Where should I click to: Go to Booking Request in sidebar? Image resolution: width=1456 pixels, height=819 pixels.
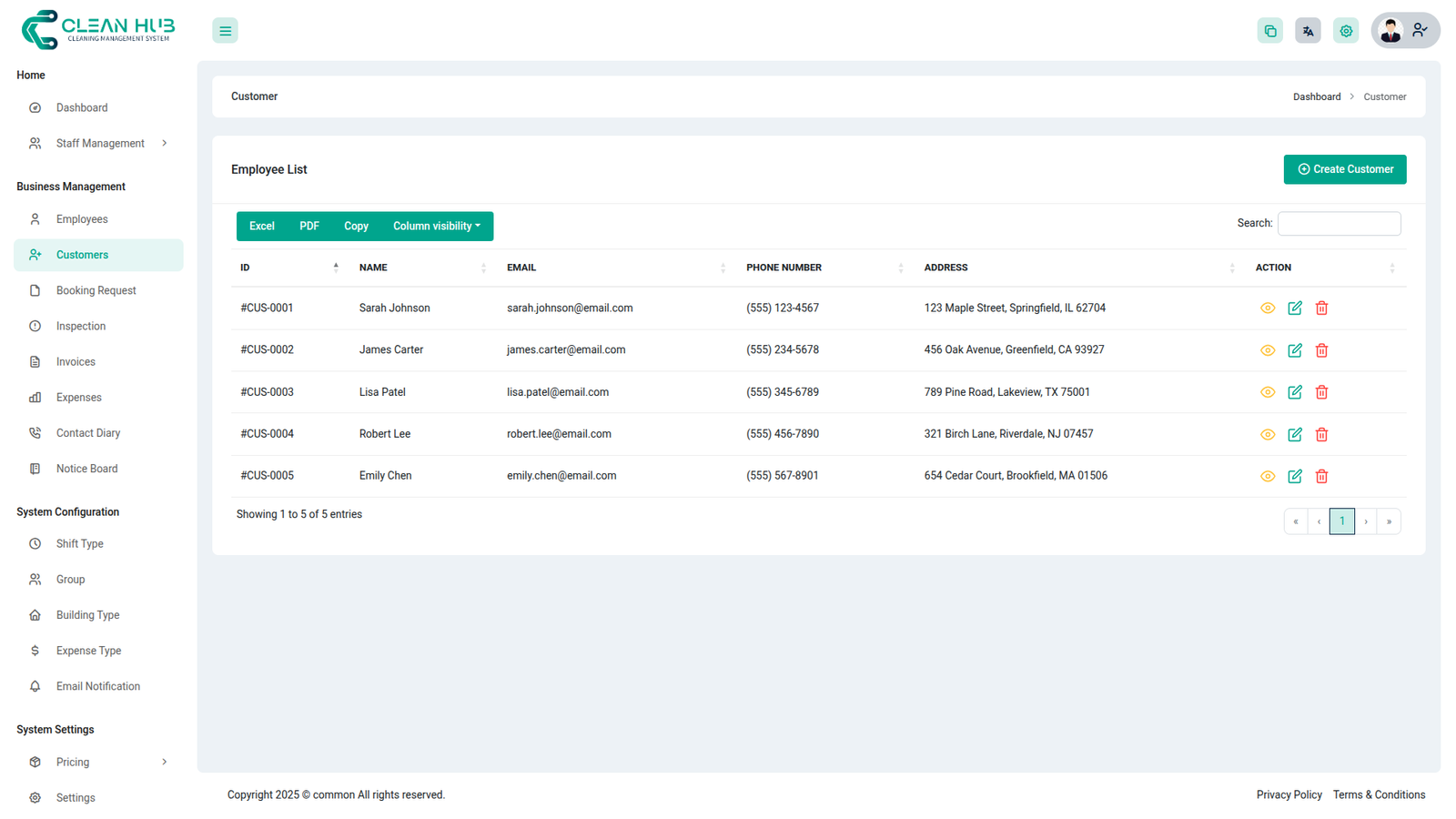coord(96,291)
